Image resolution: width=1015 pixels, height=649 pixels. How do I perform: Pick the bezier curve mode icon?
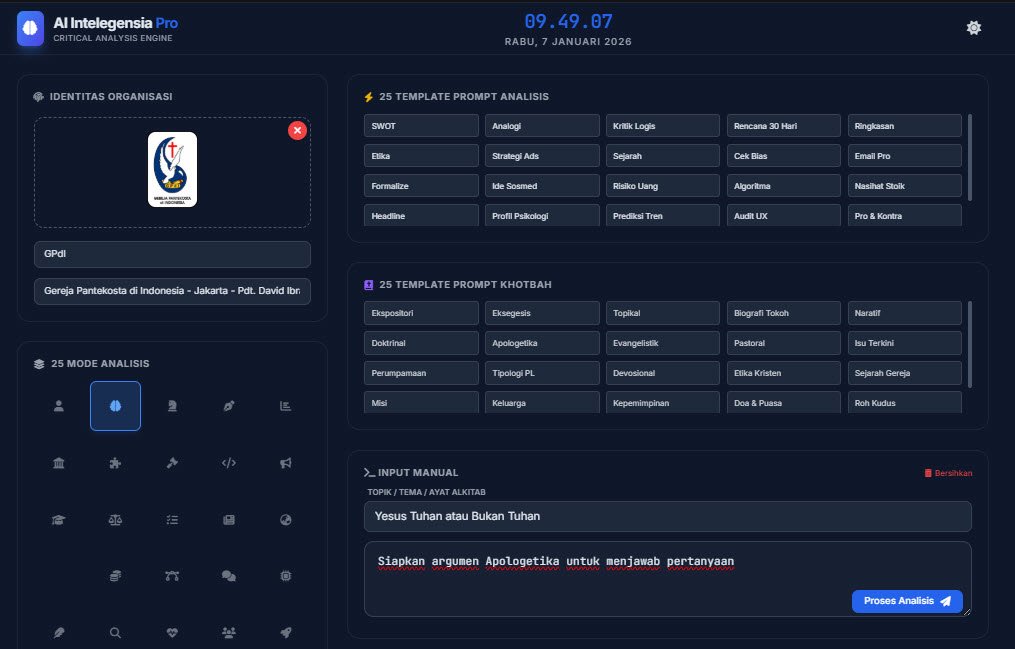[172, 576]
